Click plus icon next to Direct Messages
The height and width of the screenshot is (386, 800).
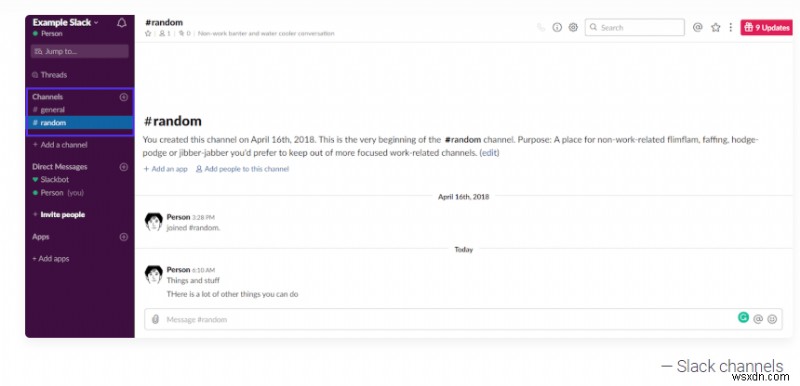[123, 167]
